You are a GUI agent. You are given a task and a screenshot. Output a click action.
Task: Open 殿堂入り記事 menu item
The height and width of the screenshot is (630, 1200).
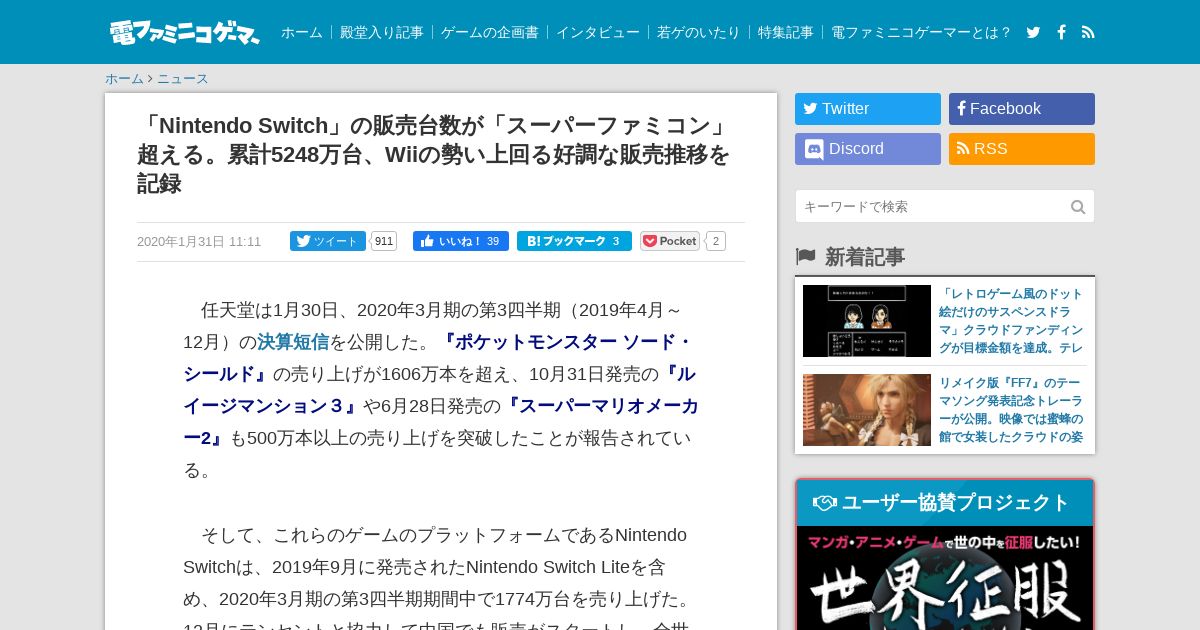tap(382, 32)
